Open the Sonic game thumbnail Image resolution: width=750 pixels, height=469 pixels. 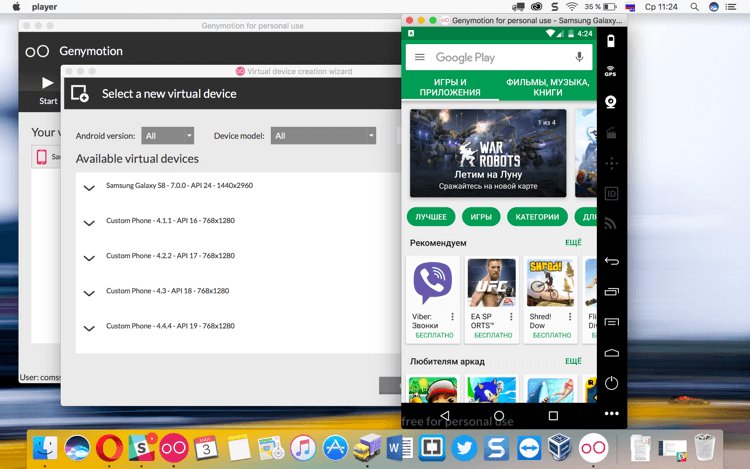coord(492,390)
